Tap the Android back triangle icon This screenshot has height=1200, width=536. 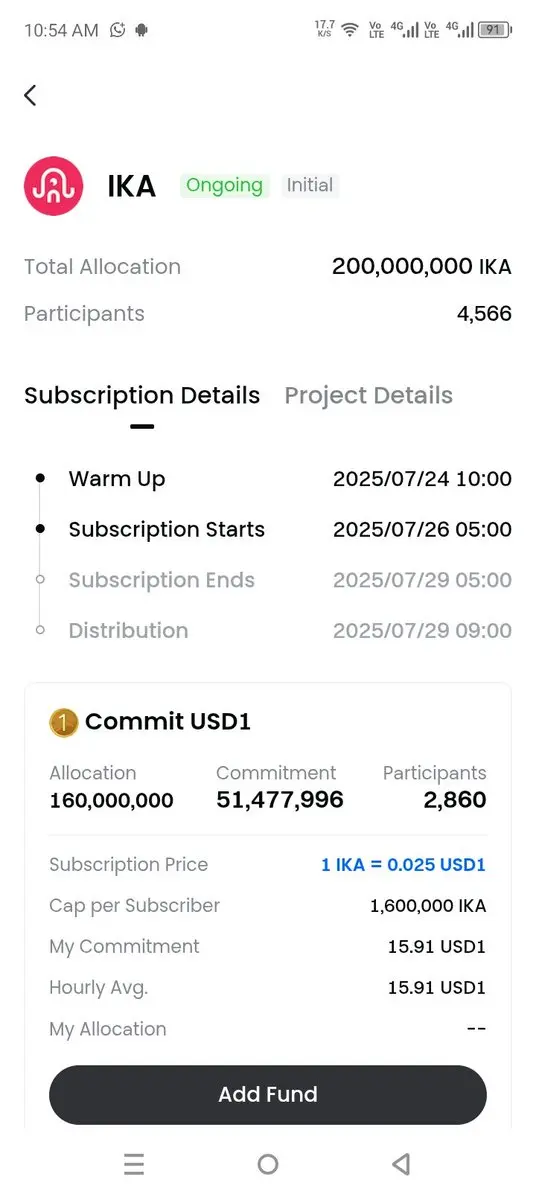click(x=401, y=1164)
